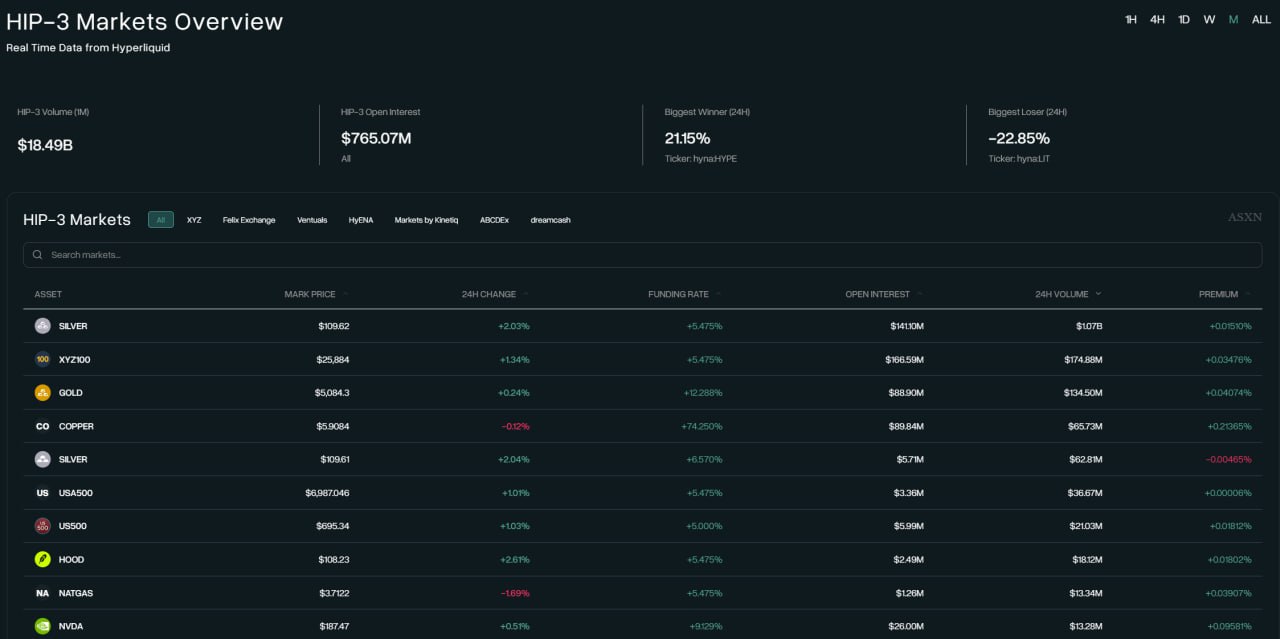Viewport: 1280px width, 639px height.
Task: Switch the timeframe to 1H
Action: [x=1131, y=19]
